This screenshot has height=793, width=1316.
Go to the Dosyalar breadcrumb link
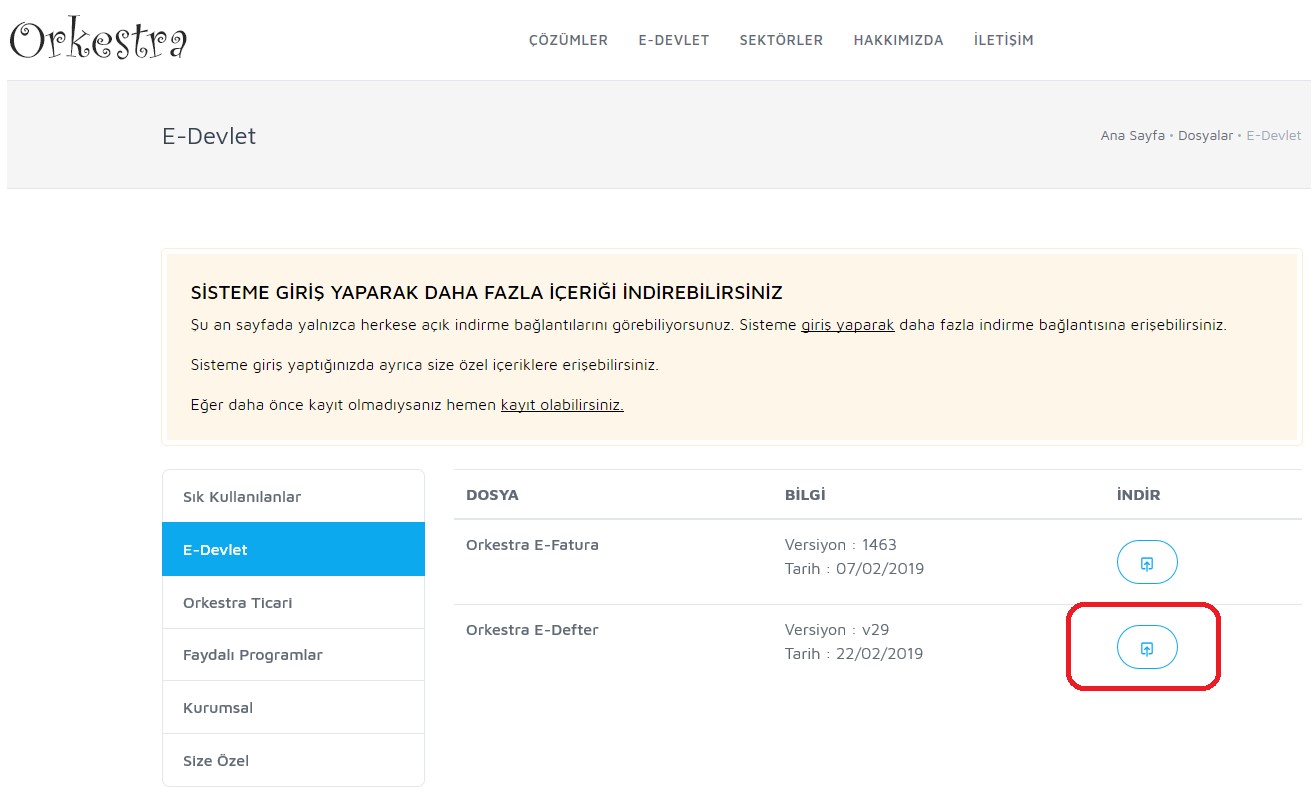1205,136
